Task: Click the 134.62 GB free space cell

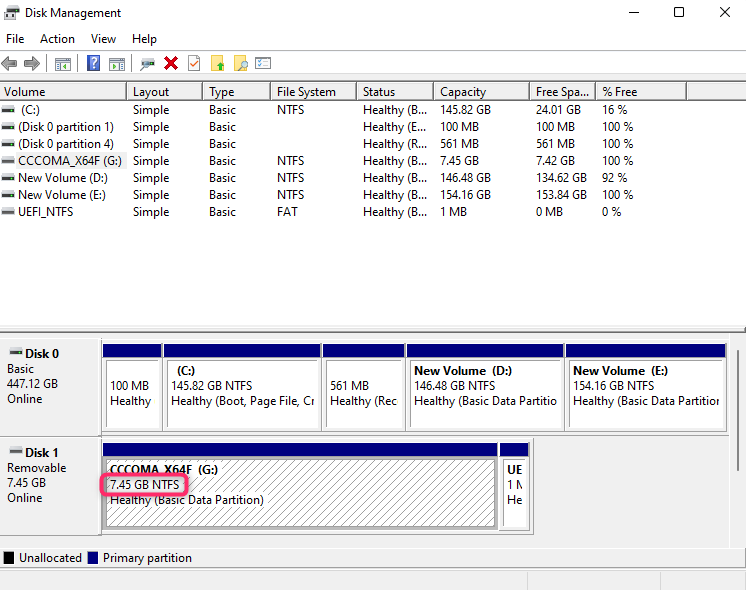Action: pos(561,178)
